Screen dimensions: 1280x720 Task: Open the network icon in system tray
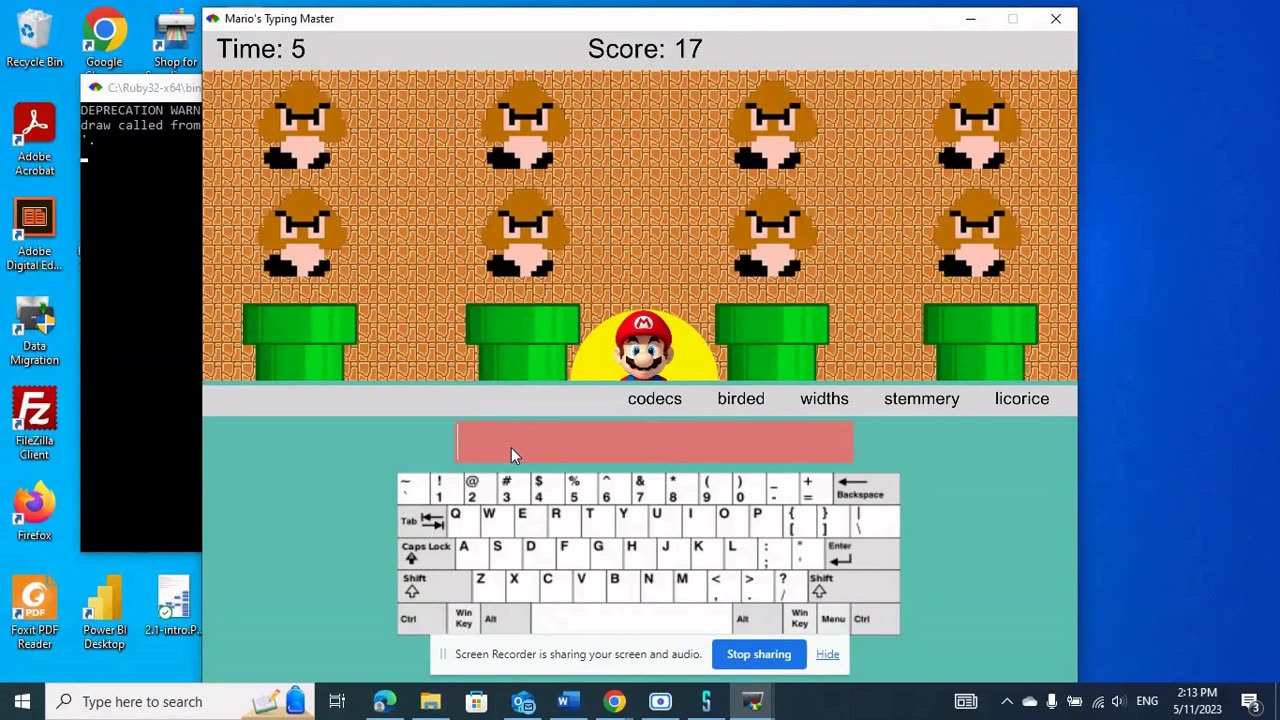(1097, 701)
